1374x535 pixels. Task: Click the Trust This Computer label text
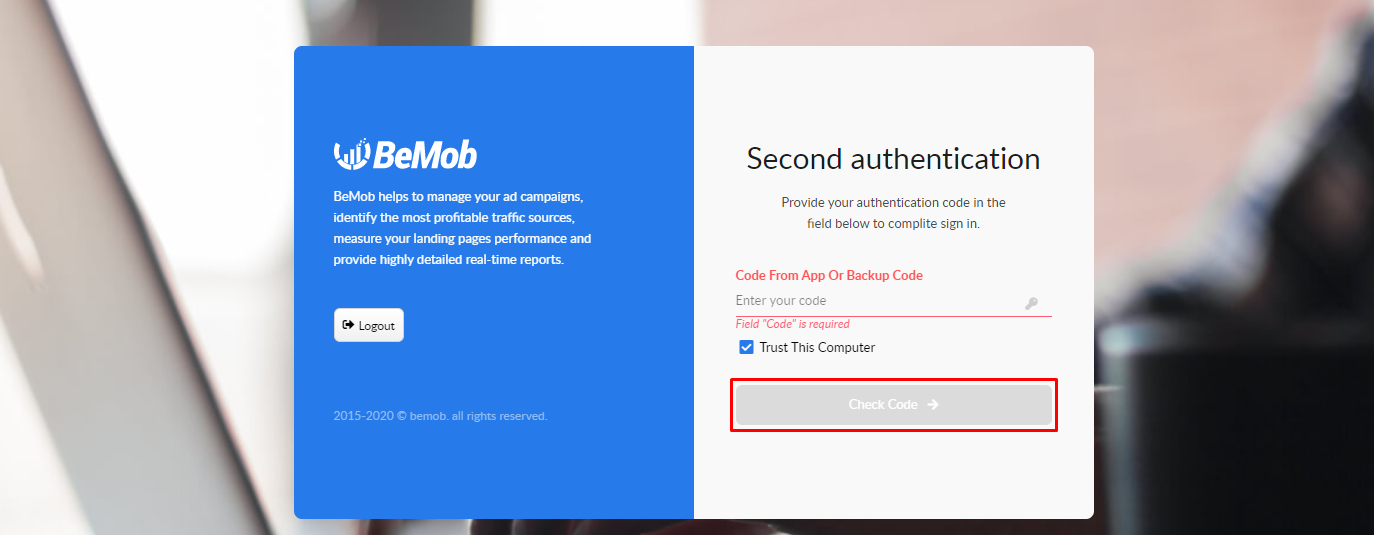pos(817,348)
